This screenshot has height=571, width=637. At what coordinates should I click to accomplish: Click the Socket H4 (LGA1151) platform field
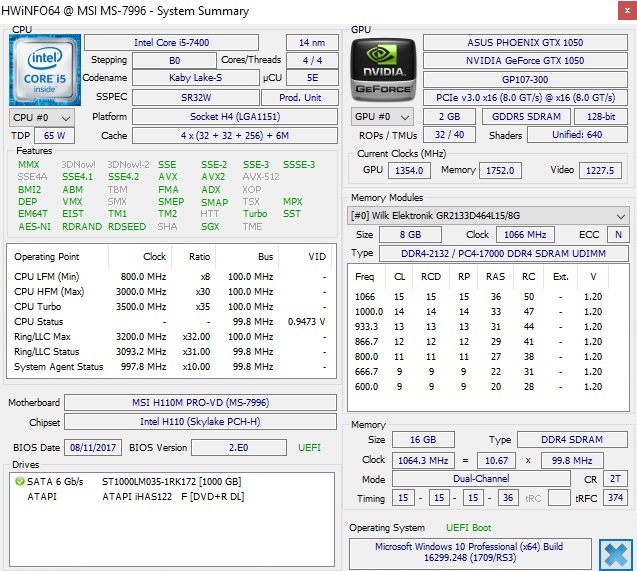coord(235,117)
